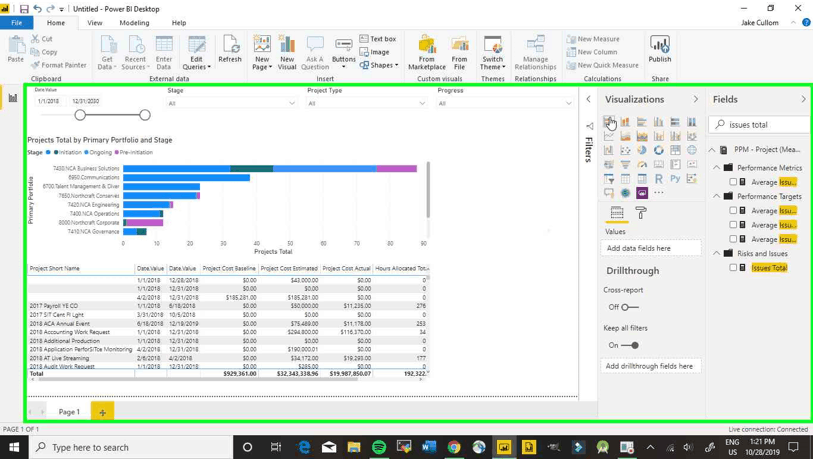Switch off Keep all filters toggle
Screen dimensions: 814x460
pos(630,345)
